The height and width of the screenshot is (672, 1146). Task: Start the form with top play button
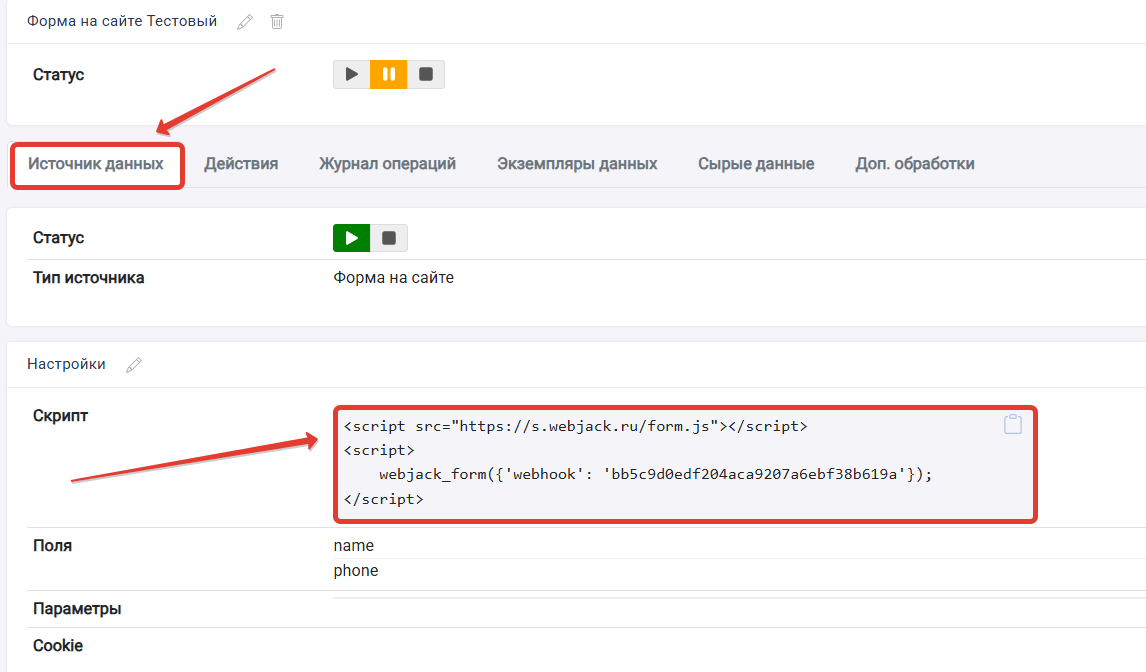pyautogui.click(x=352, y=75)
